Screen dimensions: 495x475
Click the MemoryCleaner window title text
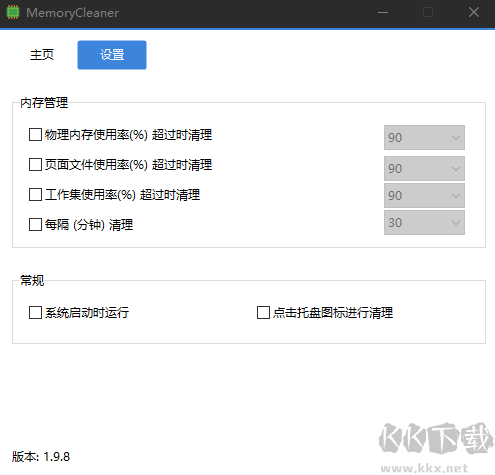[72, 13]
